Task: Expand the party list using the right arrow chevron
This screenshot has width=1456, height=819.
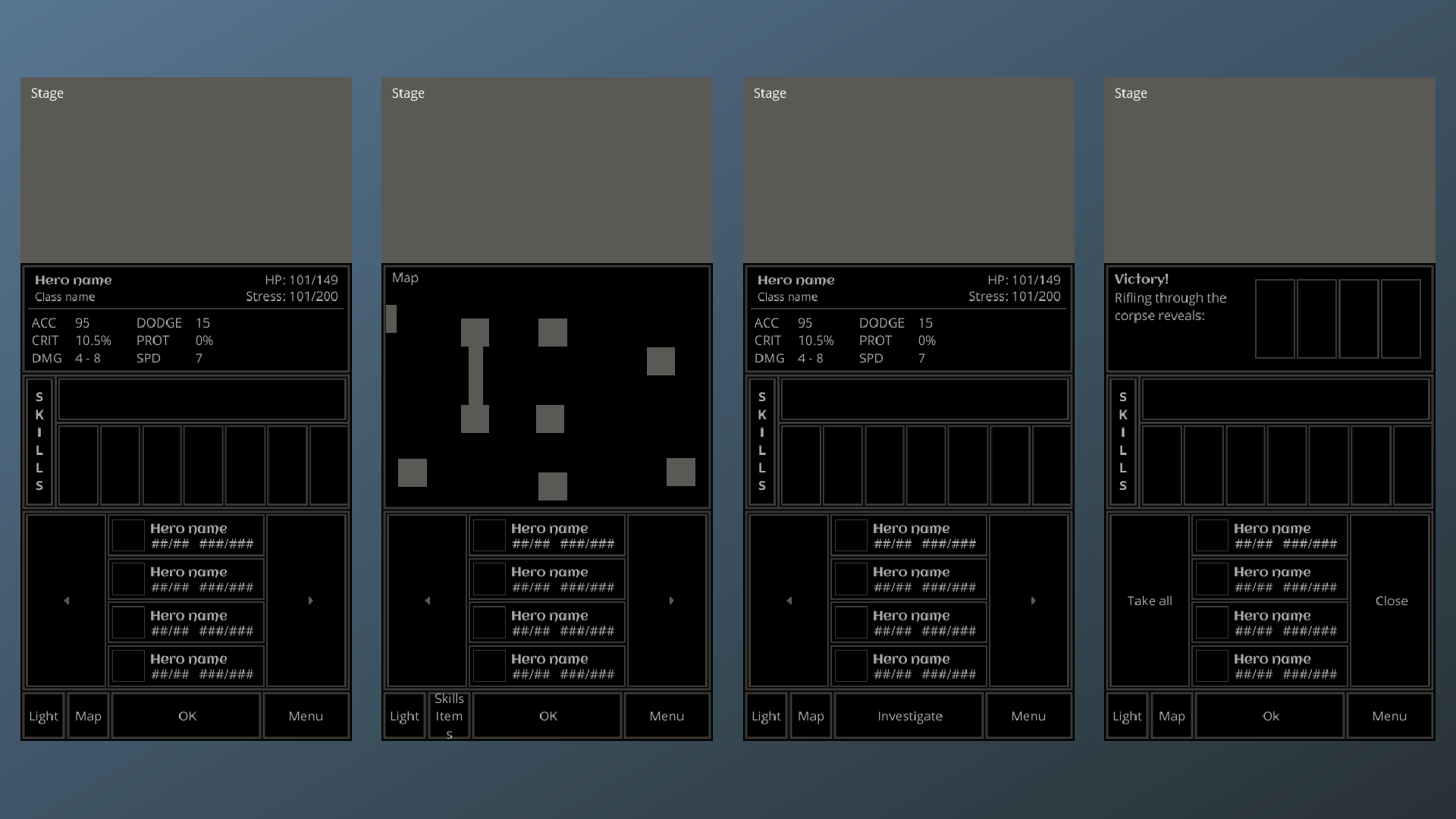Action: [310, 601]
